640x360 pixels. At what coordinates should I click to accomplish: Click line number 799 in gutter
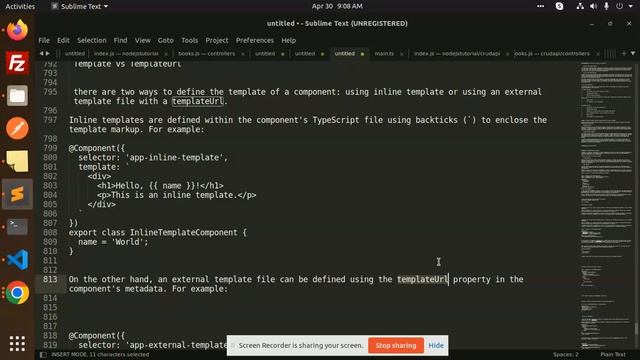point(50,148)
